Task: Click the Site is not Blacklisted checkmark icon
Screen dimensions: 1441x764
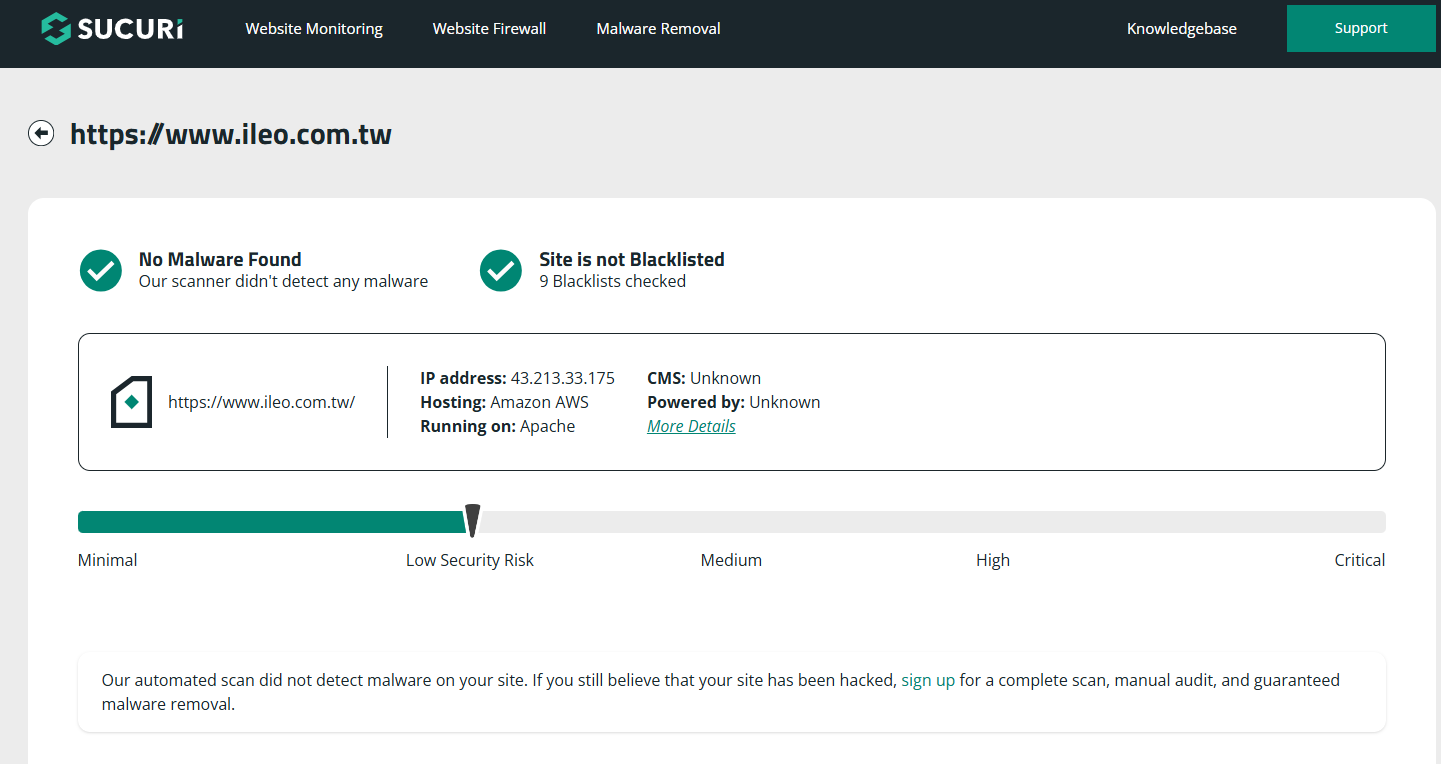Action: (501, 270)
